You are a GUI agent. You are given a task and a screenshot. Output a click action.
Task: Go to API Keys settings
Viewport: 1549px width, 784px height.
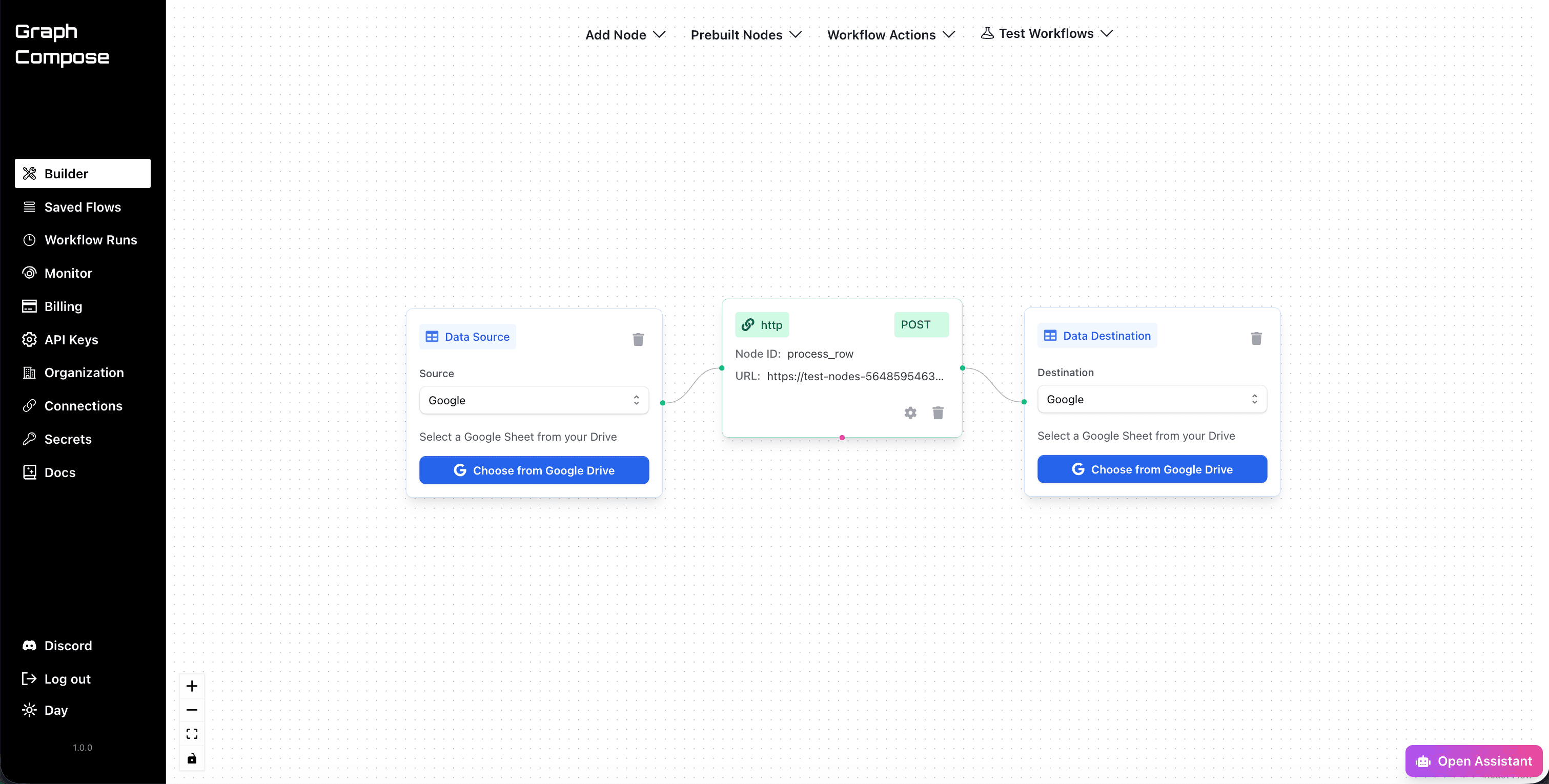pos(71,339)
